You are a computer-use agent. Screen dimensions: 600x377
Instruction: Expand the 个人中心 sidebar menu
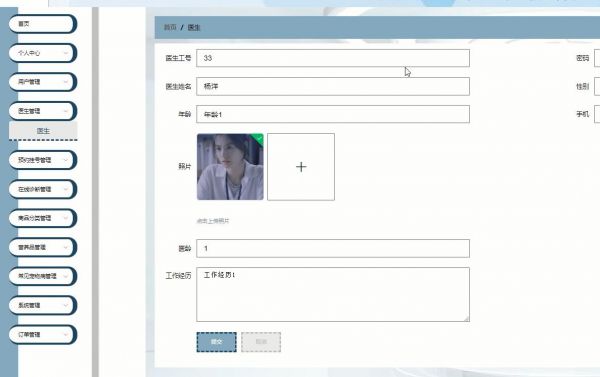[42, 53]
